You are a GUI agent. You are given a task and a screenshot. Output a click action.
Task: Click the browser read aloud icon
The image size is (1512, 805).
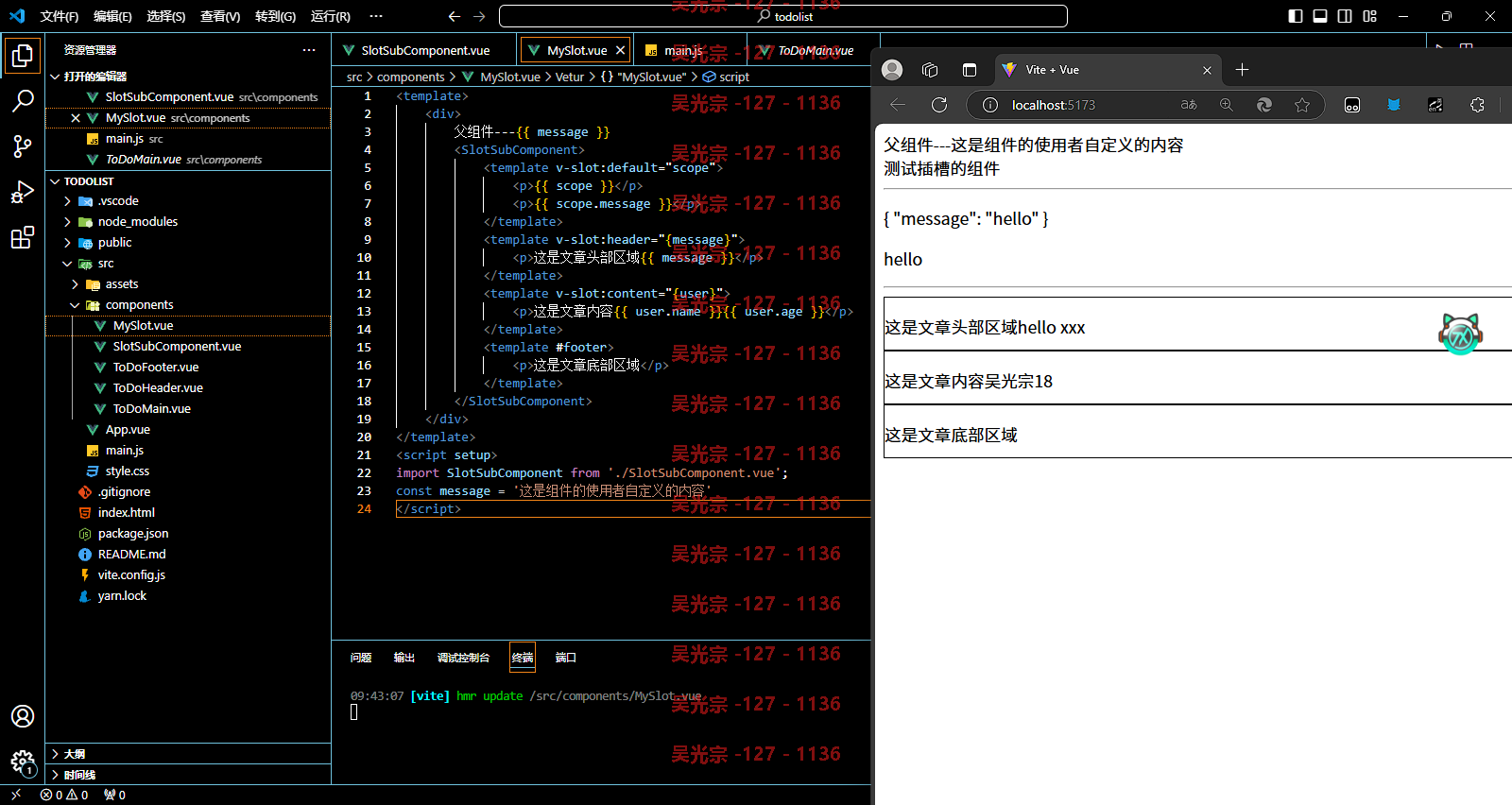tap(1189, 105)
